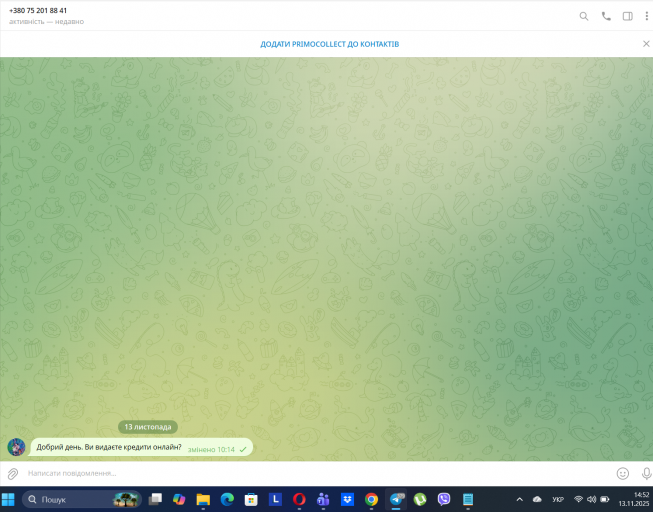Open Google Chrome from the taskbar
Screen dimensions: 653x512
coord(371,499)
